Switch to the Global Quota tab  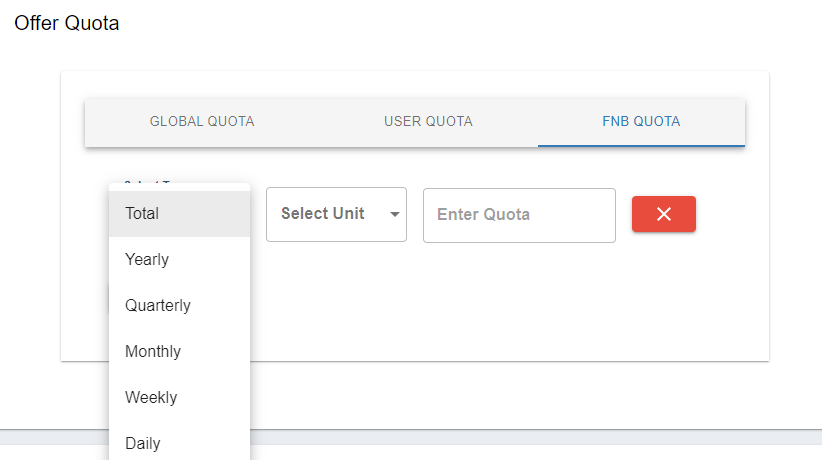pyautogui.click(x=202, y=122)
